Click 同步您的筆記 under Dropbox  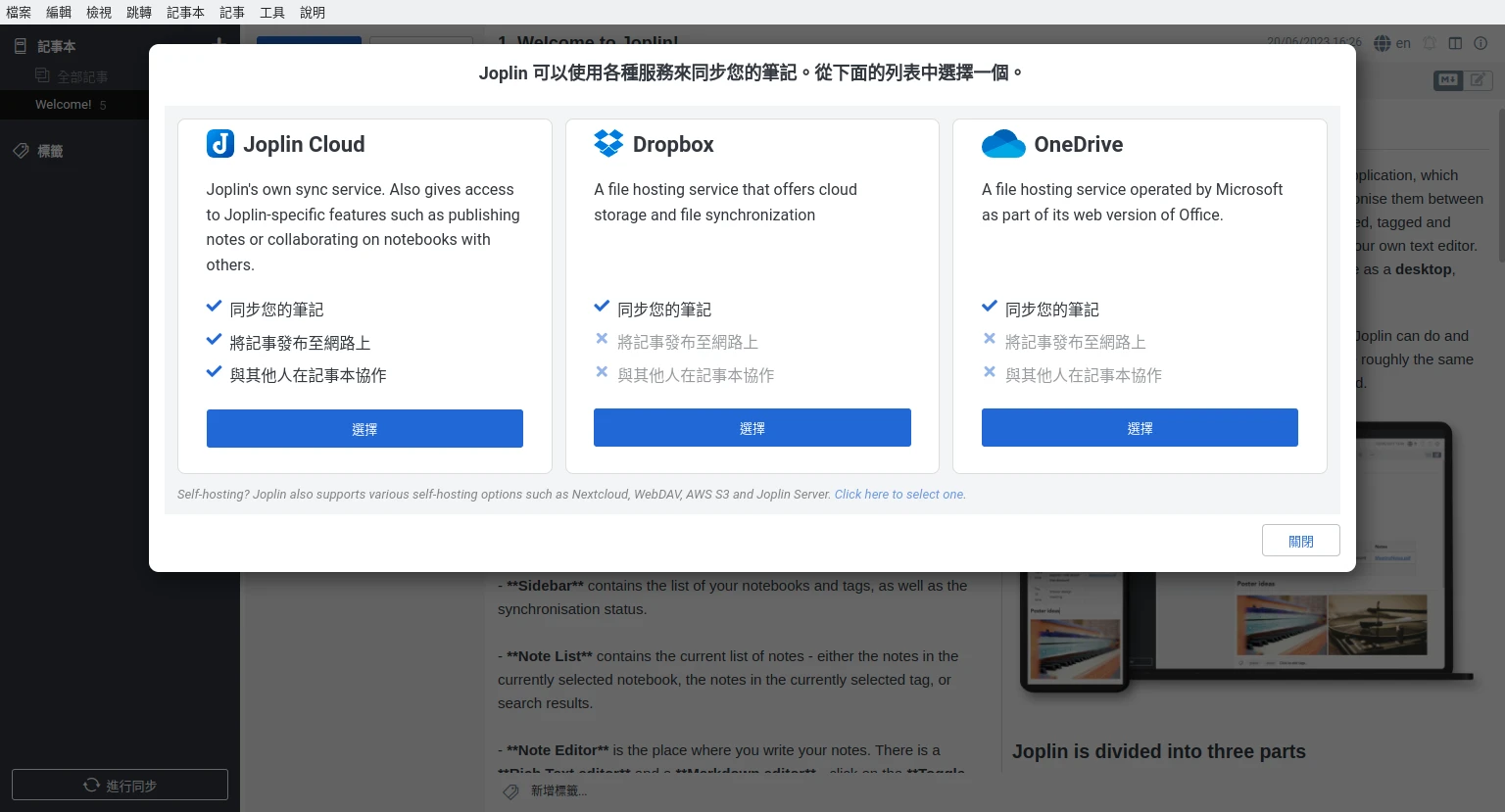(x=664, y=310)
